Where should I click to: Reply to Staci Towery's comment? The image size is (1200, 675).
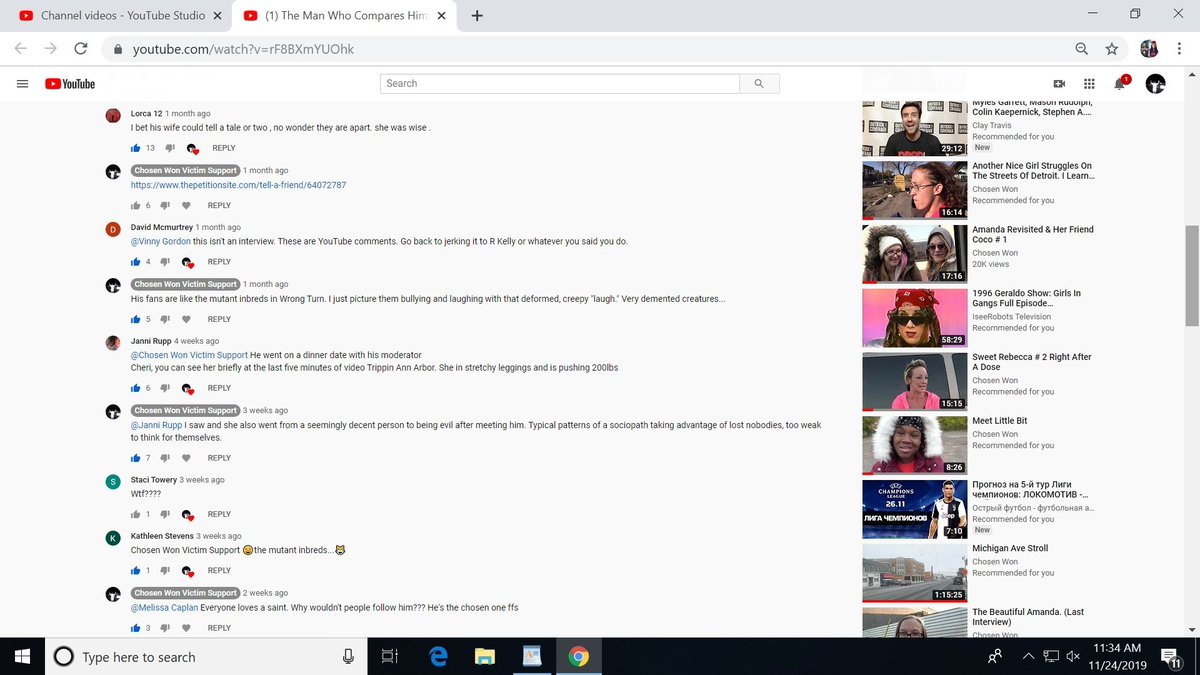click(x=219, y=514)
